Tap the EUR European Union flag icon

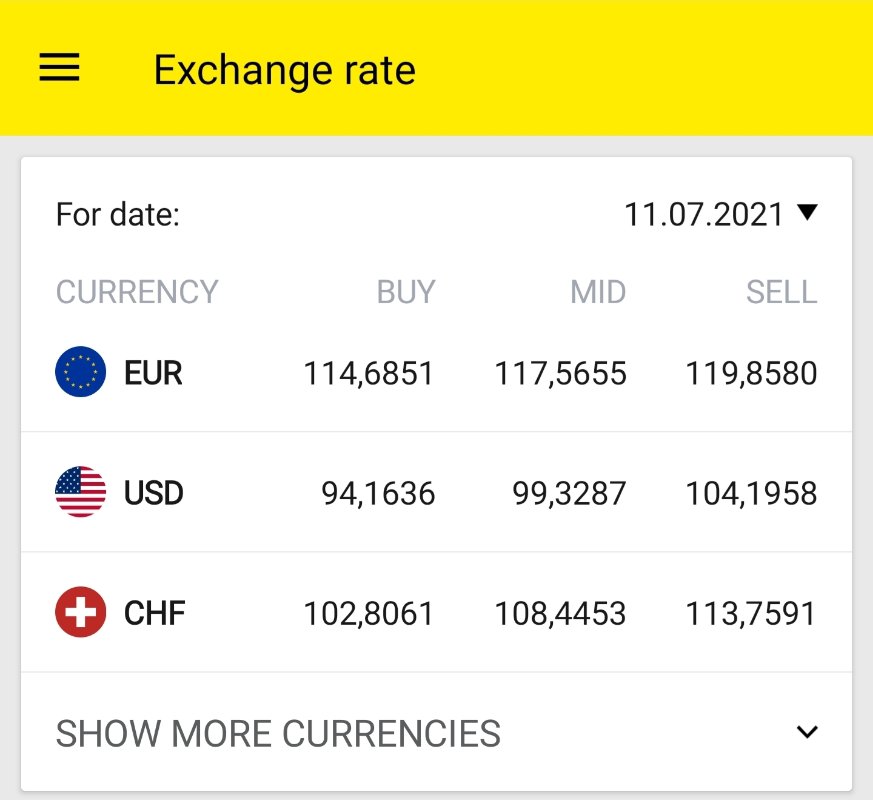click(80, 373)
